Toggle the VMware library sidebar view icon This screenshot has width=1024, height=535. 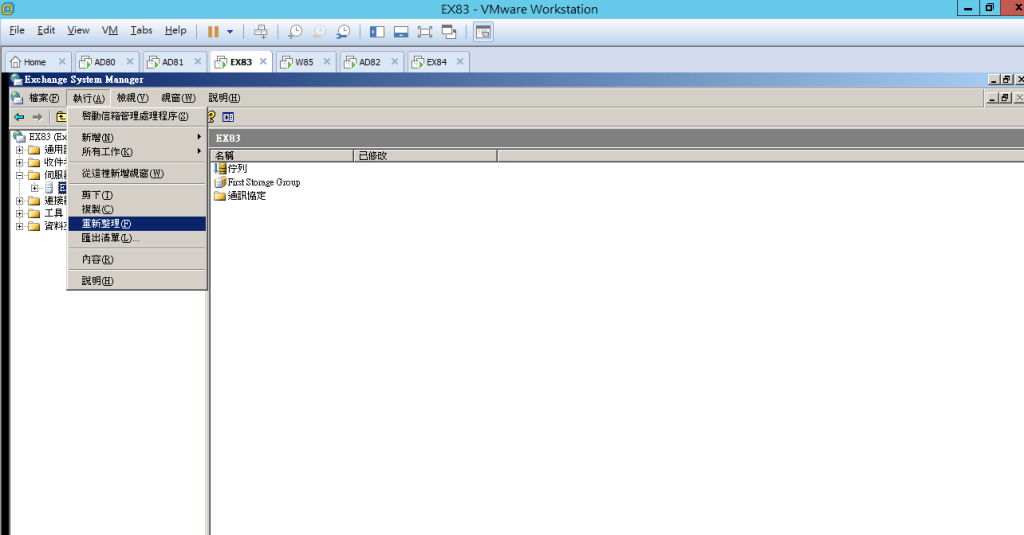pyautogui.click(x=377, y=31)
